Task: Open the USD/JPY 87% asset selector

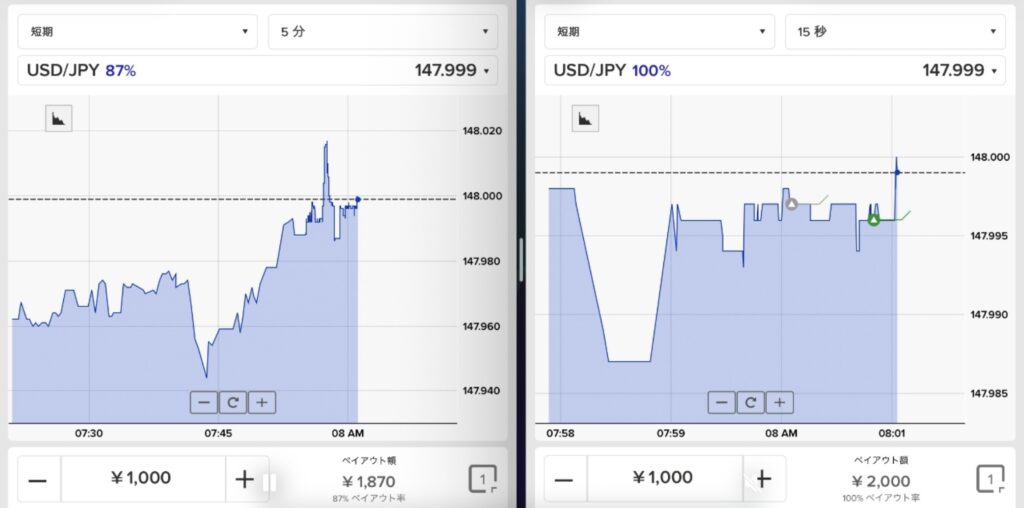Action: click(x=257, y=70)
